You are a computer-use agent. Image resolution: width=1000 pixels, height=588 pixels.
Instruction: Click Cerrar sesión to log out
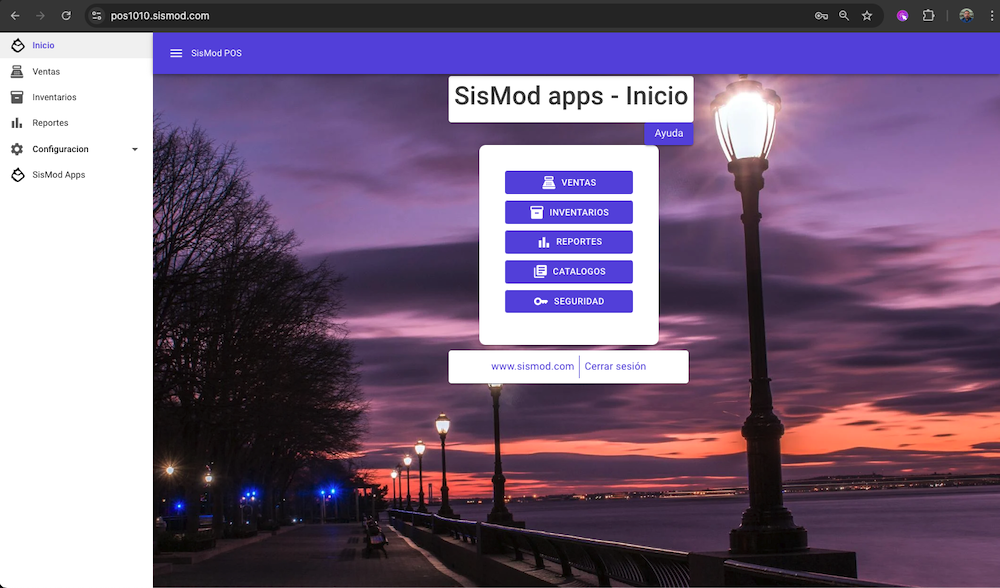coord(615,366)
